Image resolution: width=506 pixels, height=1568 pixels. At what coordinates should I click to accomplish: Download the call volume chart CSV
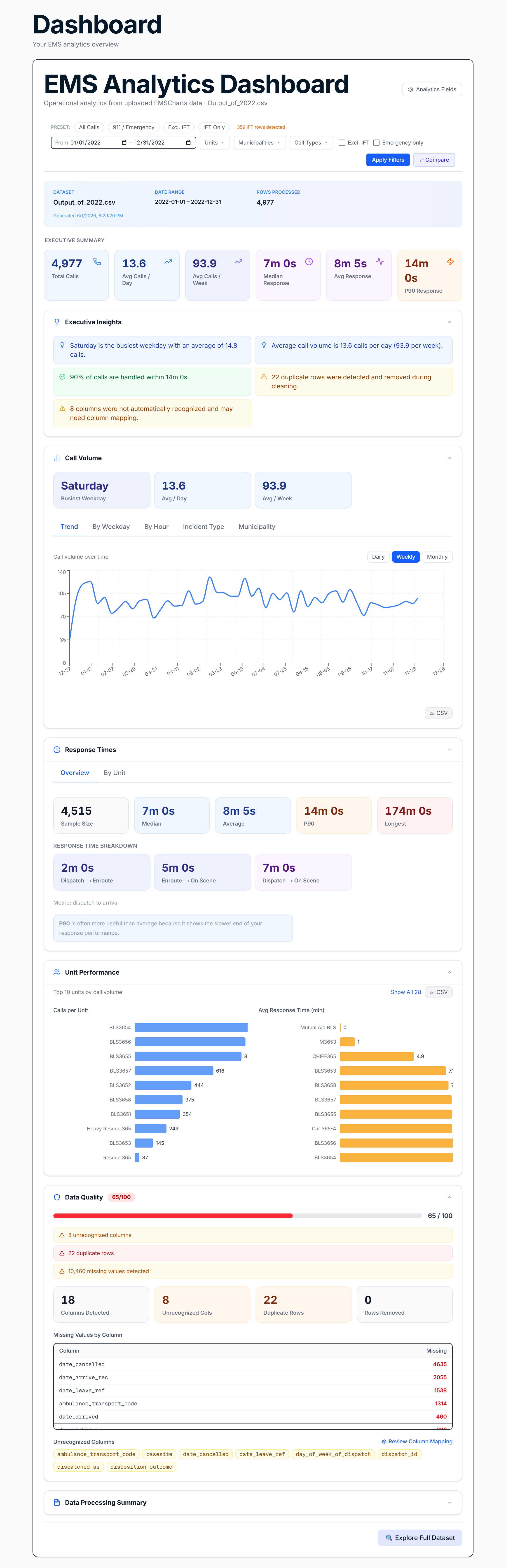coord(438,713)
